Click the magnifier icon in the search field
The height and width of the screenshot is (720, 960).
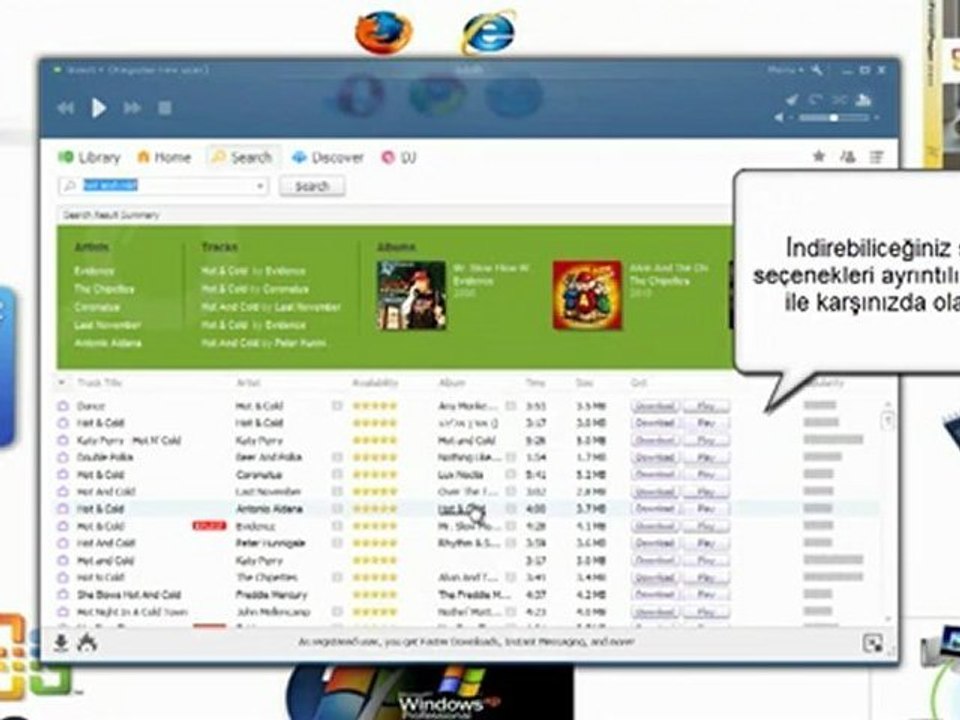[x=70, y=186]
